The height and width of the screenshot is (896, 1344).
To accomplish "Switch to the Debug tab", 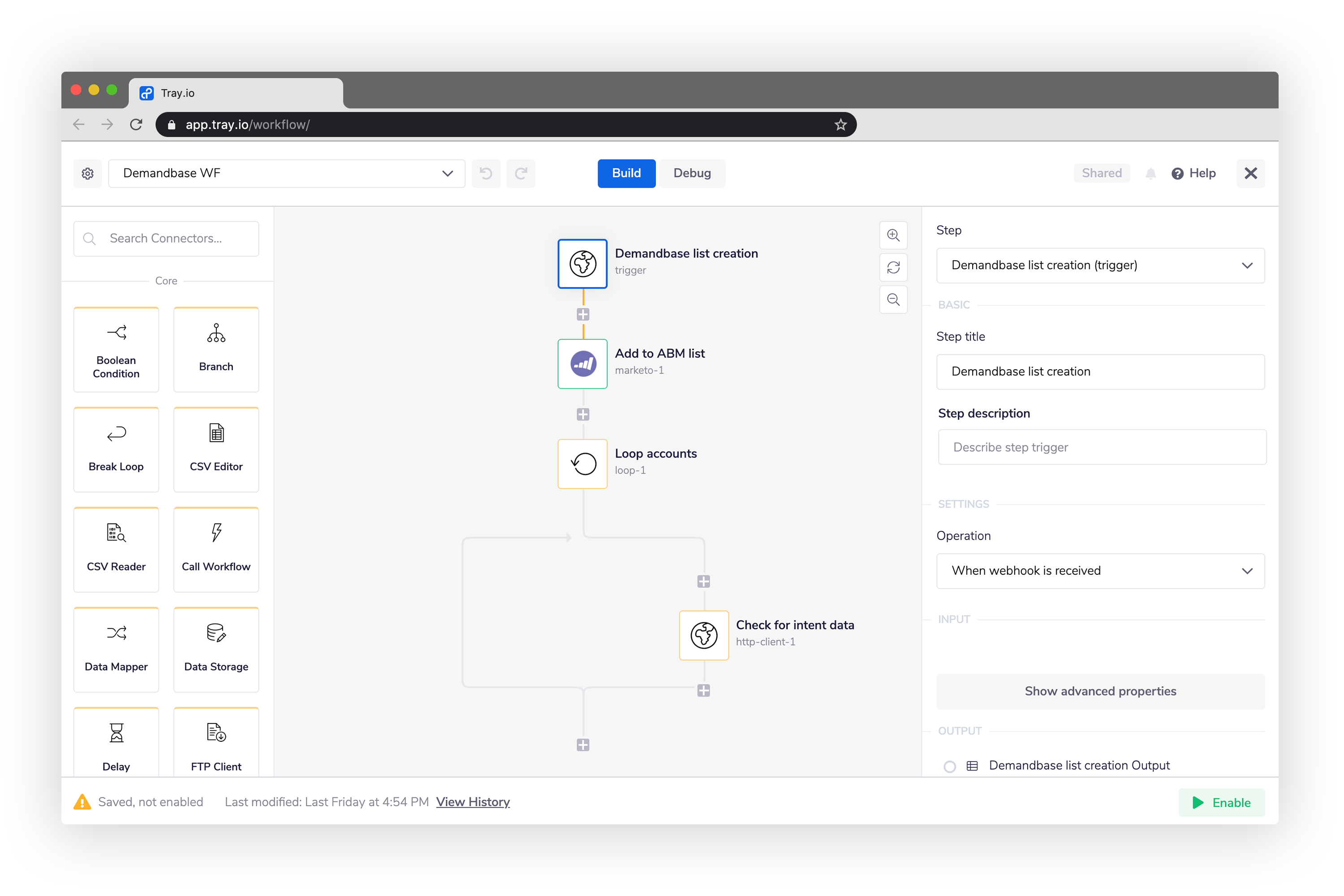I will click(x=693, y=173).
